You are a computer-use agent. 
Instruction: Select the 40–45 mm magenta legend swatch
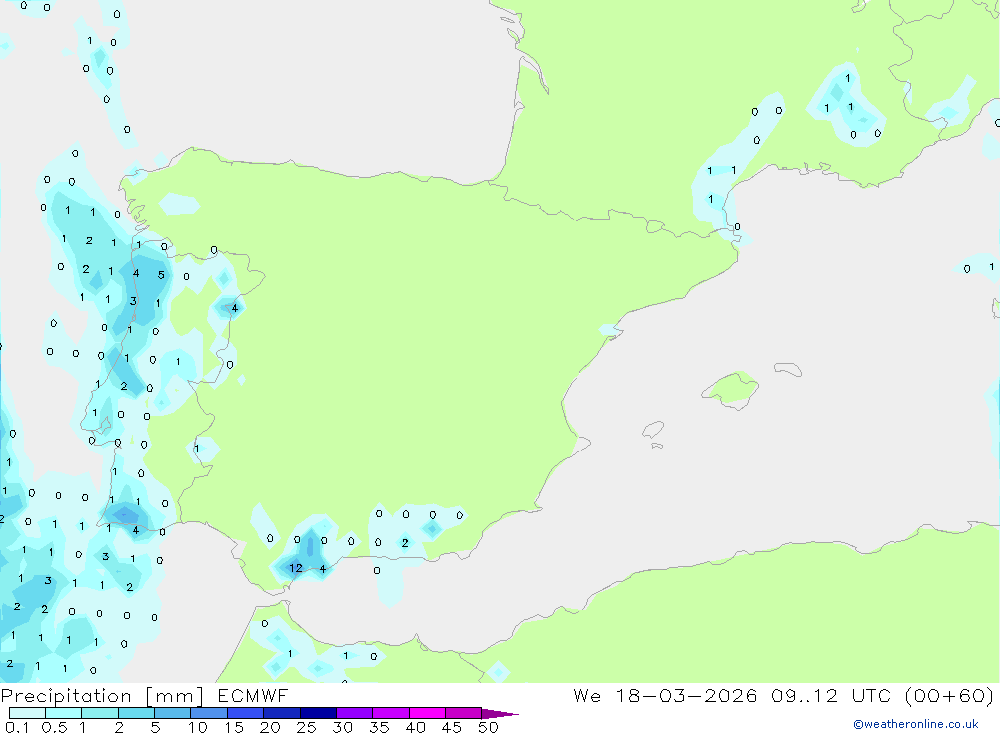pos(427,714)
